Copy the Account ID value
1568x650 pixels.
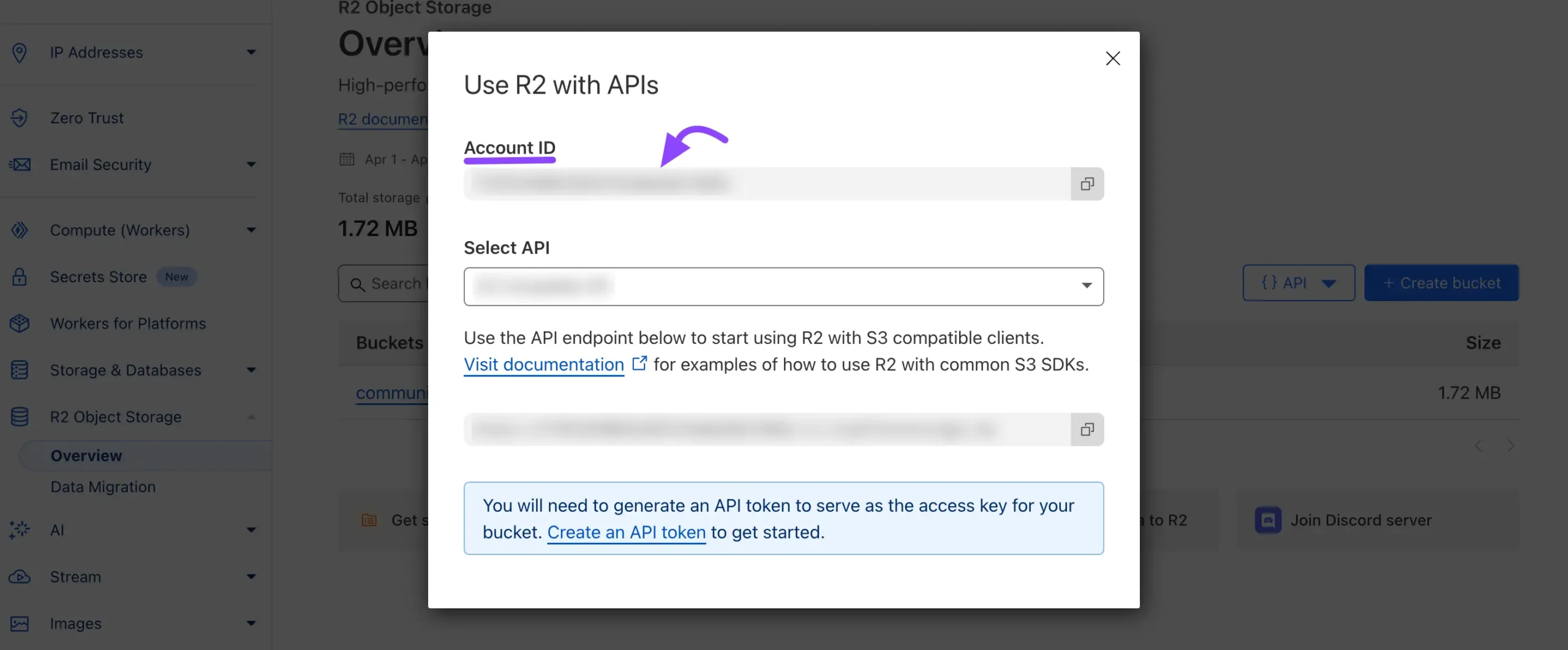(1087, 184)
